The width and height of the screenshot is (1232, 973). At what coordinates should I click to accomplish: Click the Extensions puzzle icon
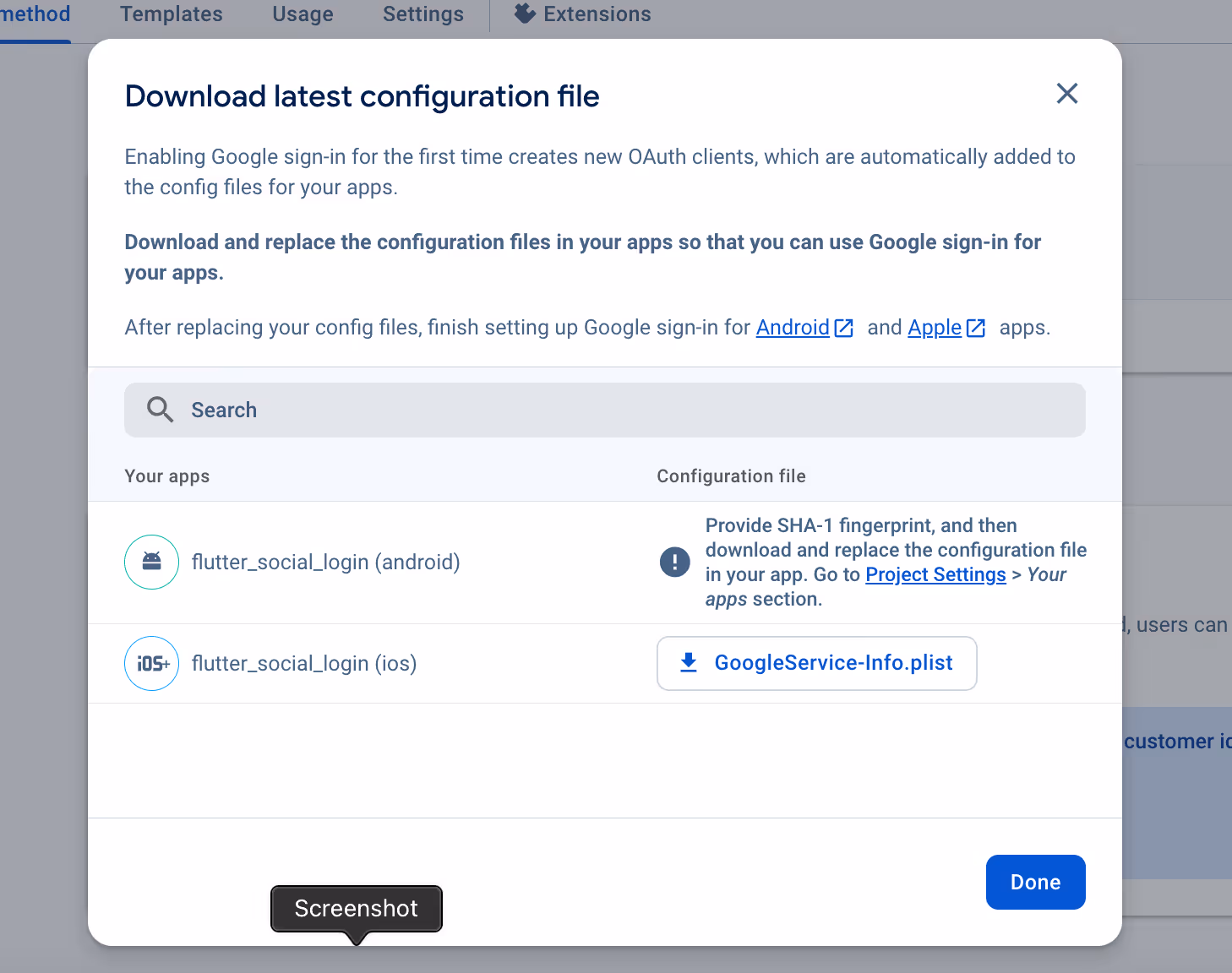[525, 14]
